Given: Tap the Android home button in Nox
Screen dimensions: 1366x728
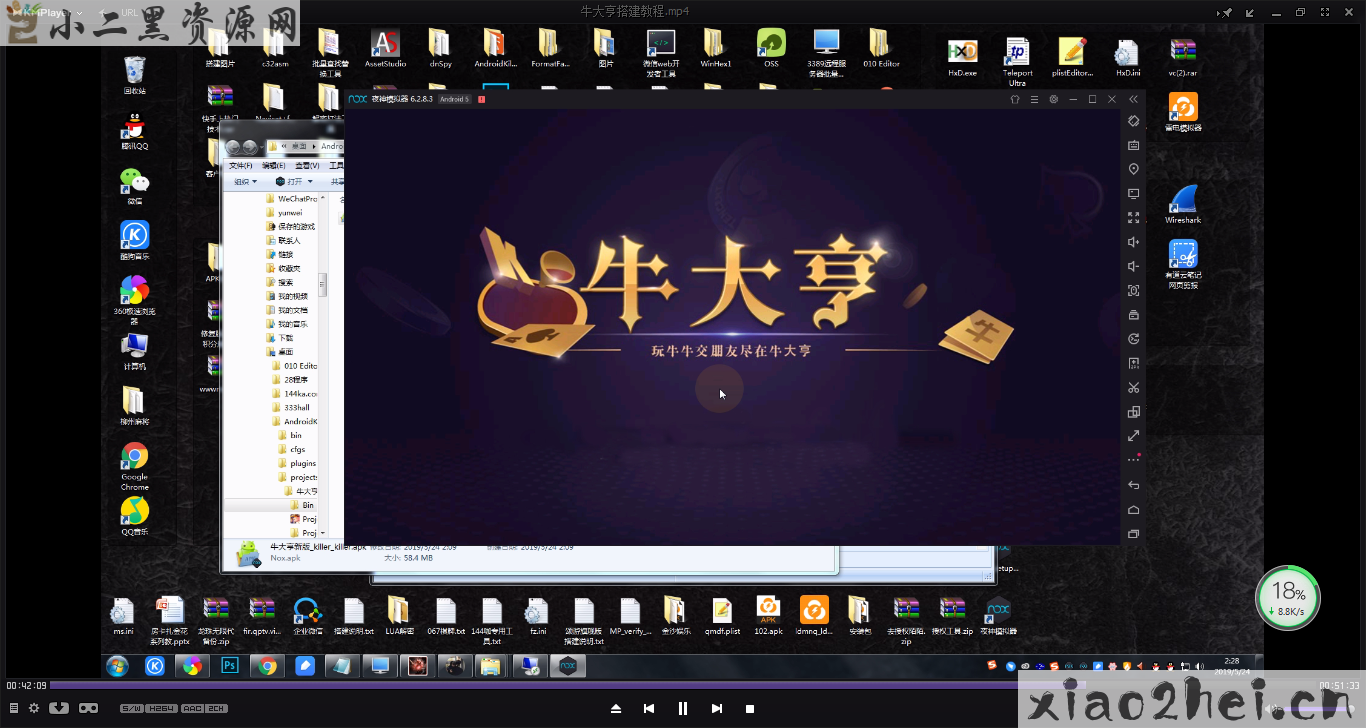Looking at the screenshot, I should click(1133, 510).
